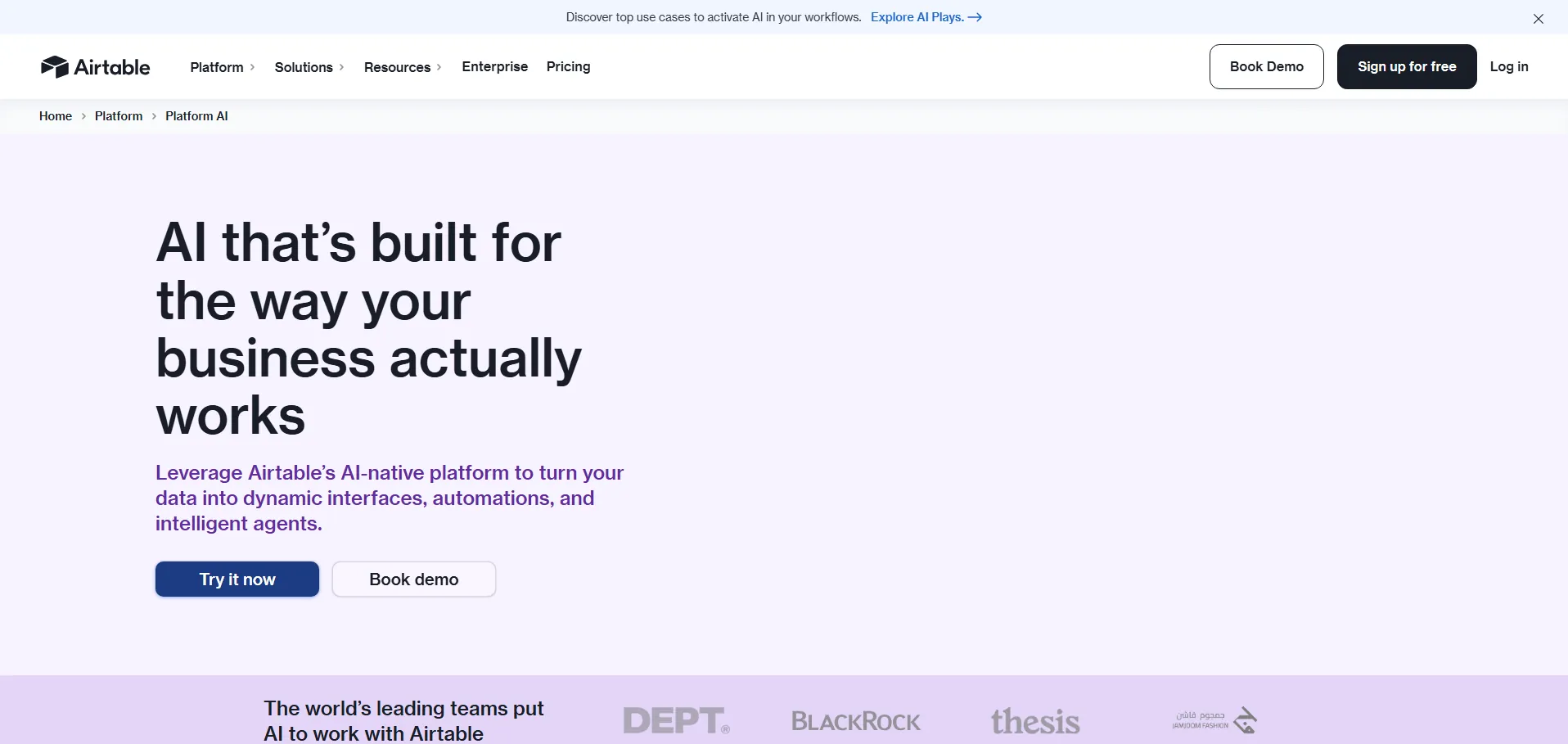The image size is (1568, 744).
Task: Click the Book Demo button in the header
Action: click(1266, 66)
